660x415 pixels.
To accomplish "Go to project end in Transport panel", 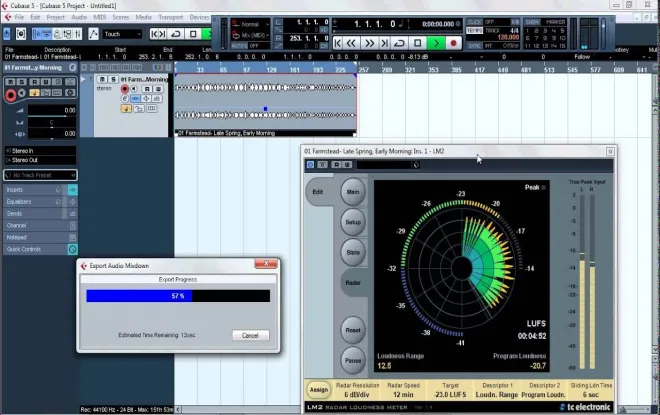I will [385, 43].
